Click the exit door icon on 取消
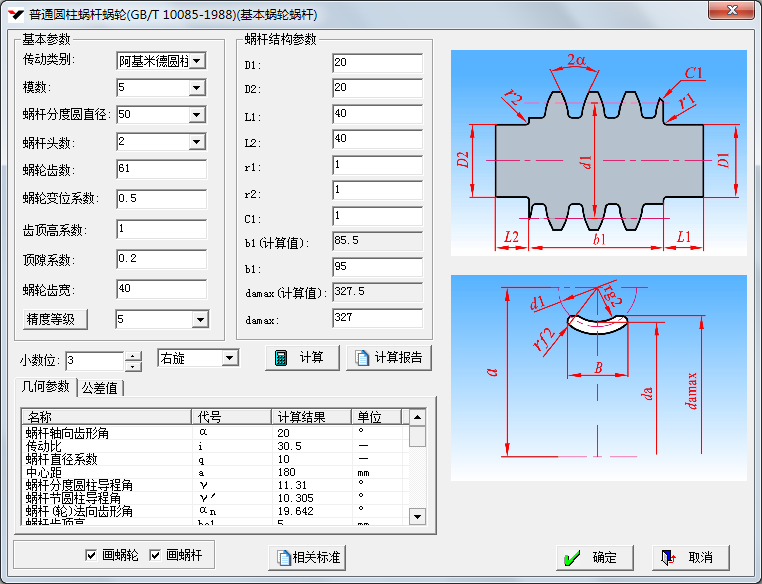The height and width of the screenshot is (584, 762). tap(669, 557)
